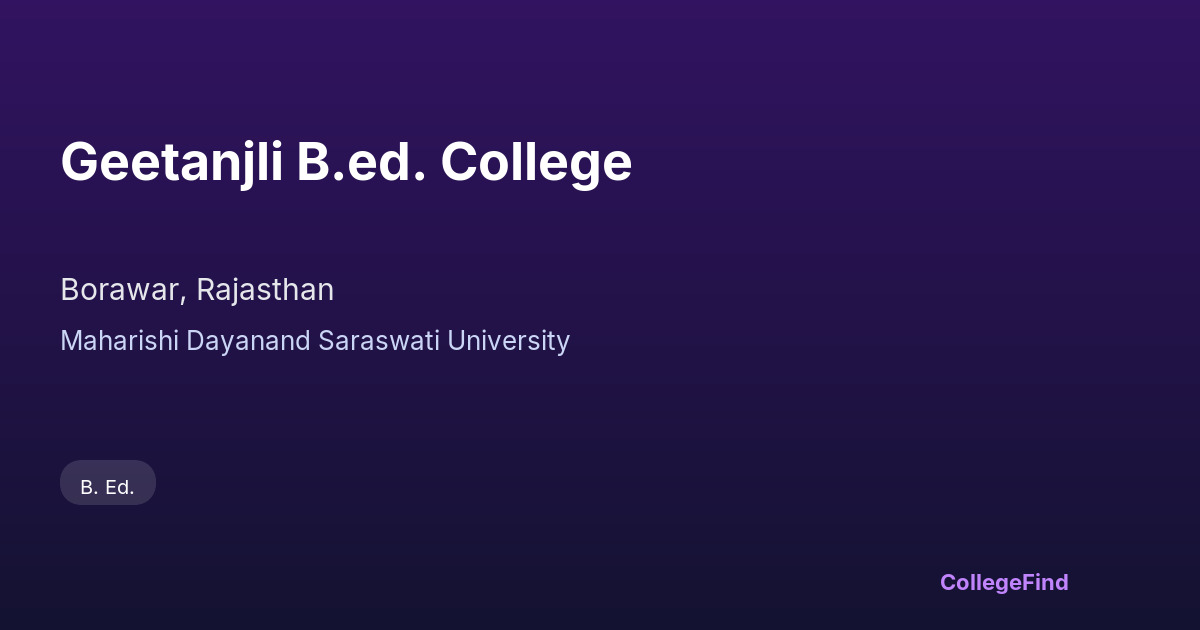
Task: Click the word University
Action: (508, 341)
